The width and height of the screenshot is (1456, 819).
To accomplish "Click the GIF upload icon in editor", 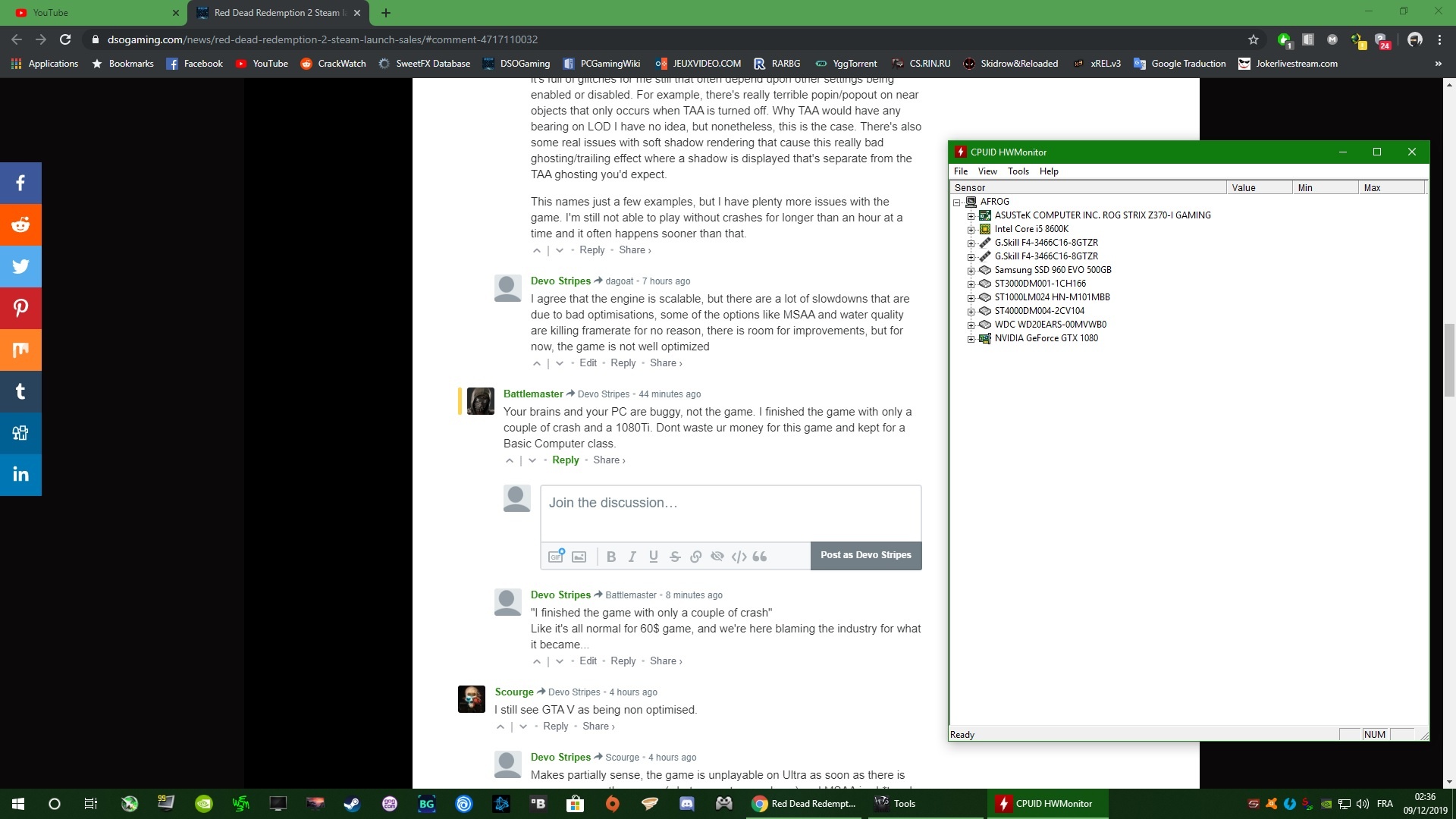I will [x=557, y=556].
